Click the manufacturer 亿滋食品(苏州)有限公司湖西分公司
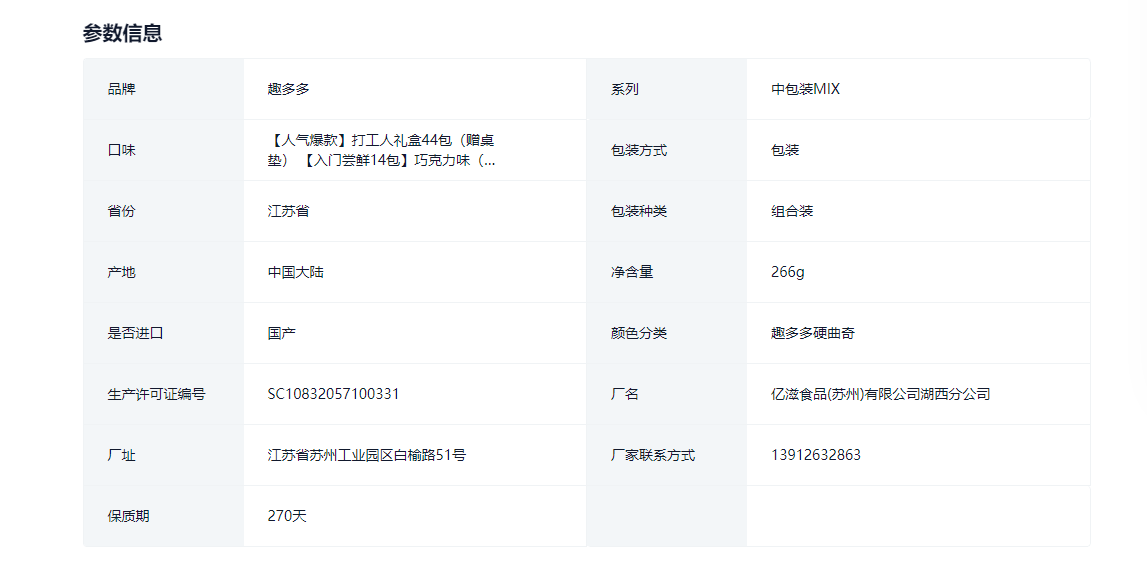 881,394
